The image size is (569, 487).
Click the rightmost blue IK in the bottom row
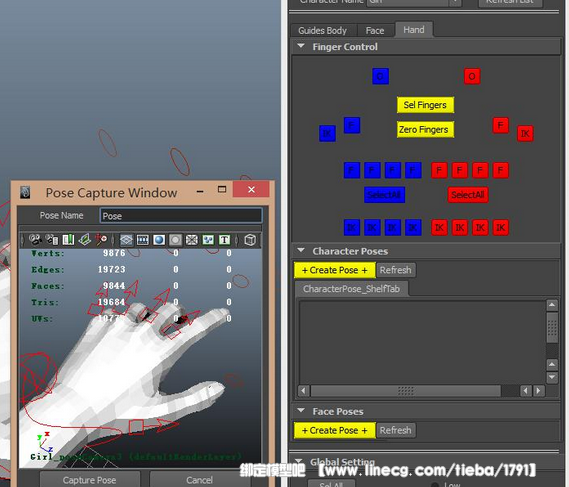click(413, 227)
